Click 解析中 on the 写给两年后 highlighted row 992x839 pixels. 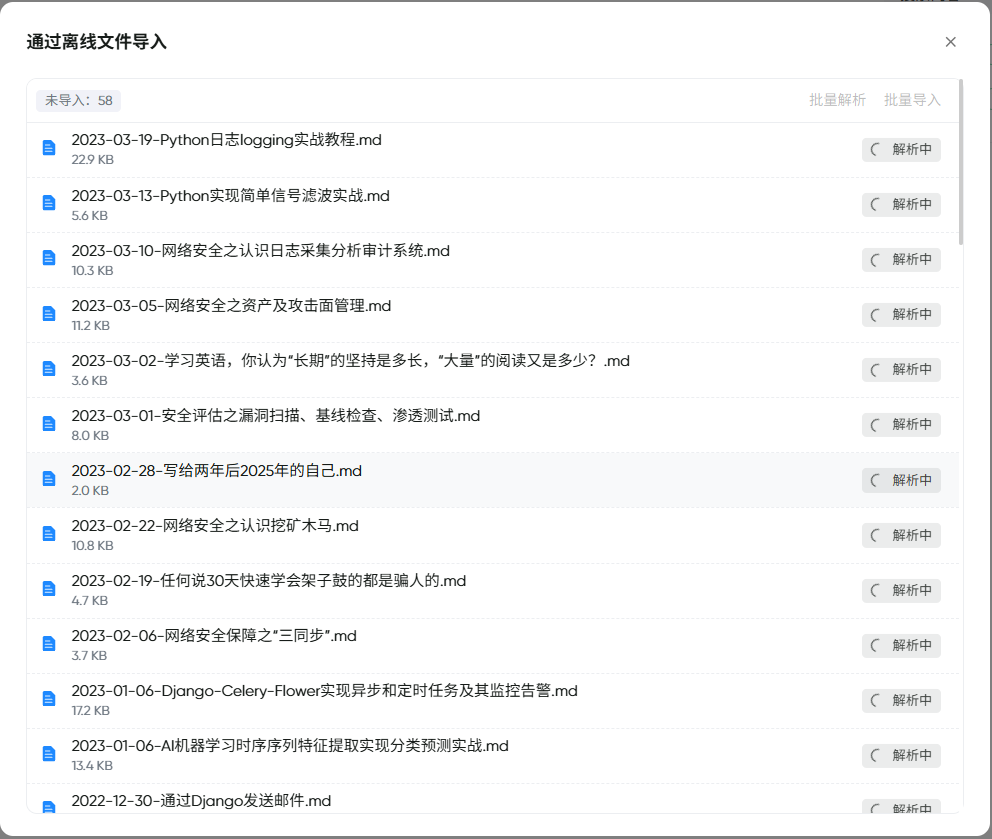pyautogui.click(x=901, y=480)
